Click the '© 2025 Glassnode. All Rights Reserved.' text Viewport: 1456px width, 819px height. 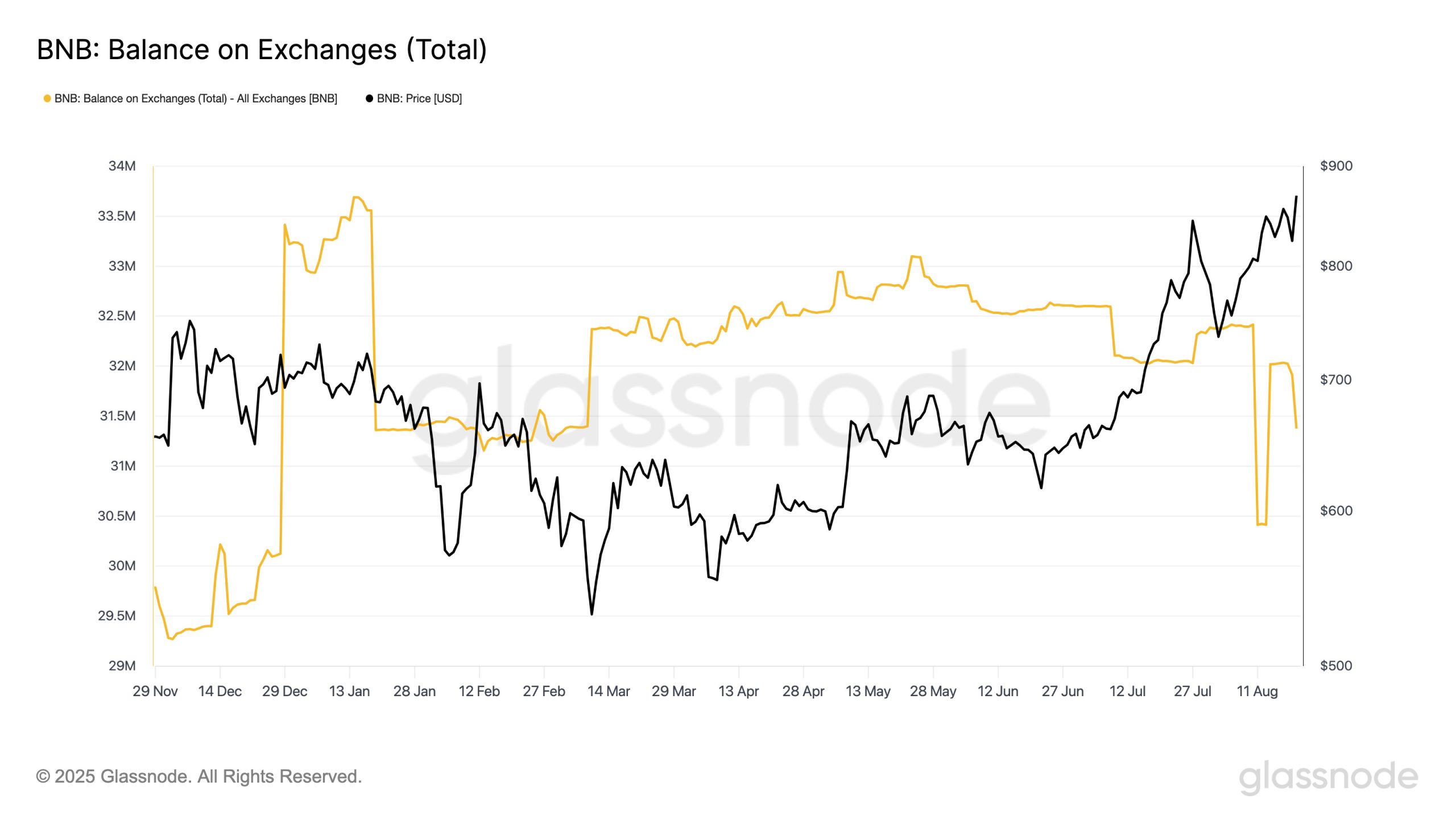199,776
